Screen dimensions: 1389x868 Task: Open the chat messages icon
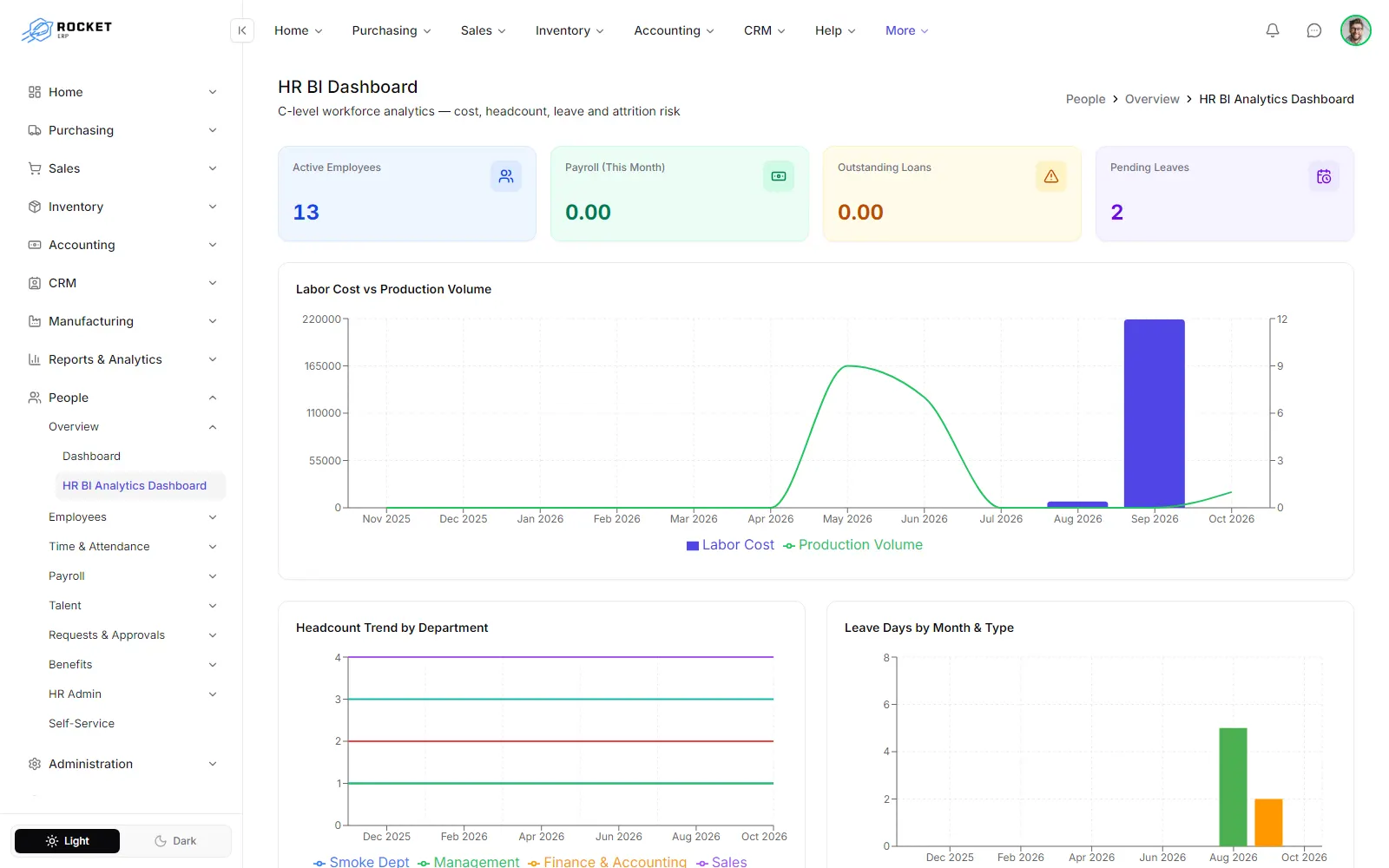[1314, 30]
